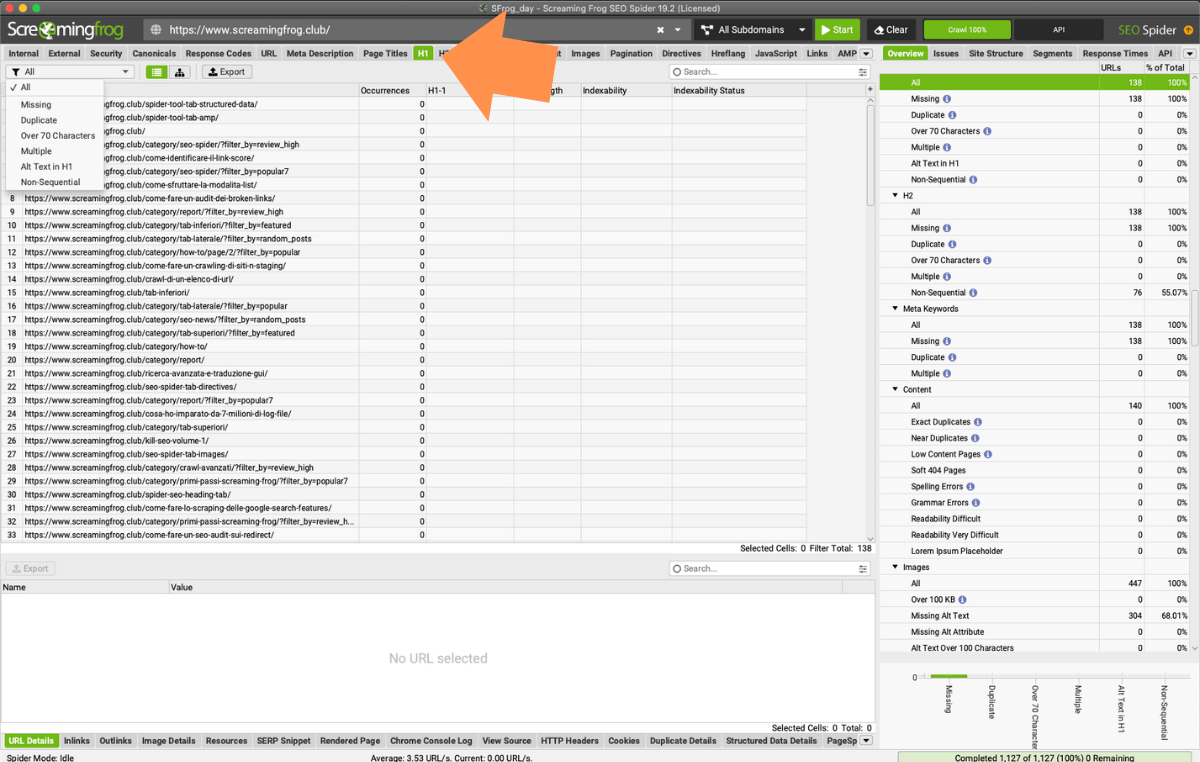The width and height of the screenshot is (1200, 762).
Task: Open search filter options in top search box
Action: (x=863, y=72)
